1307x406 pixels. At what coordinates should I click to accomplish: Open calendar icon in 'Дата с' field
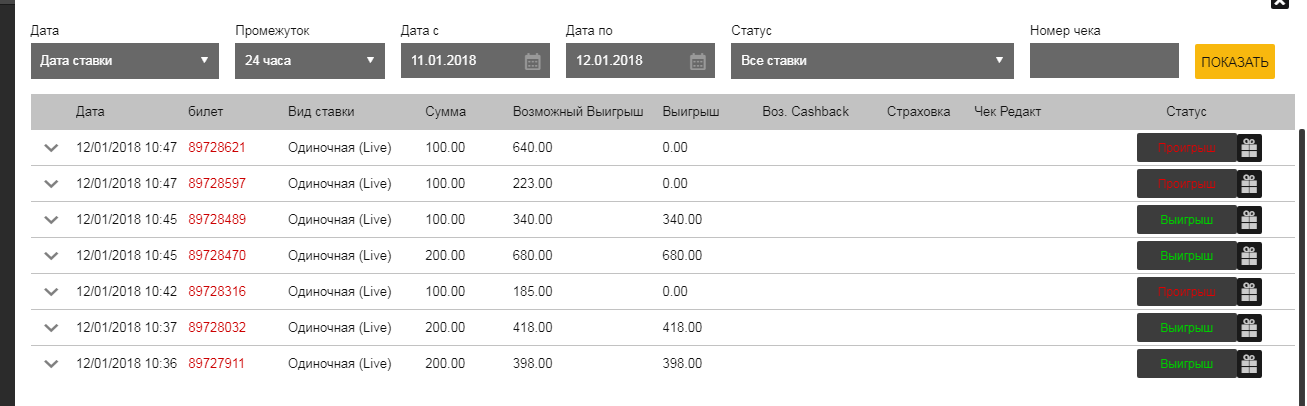pos(532,61)
